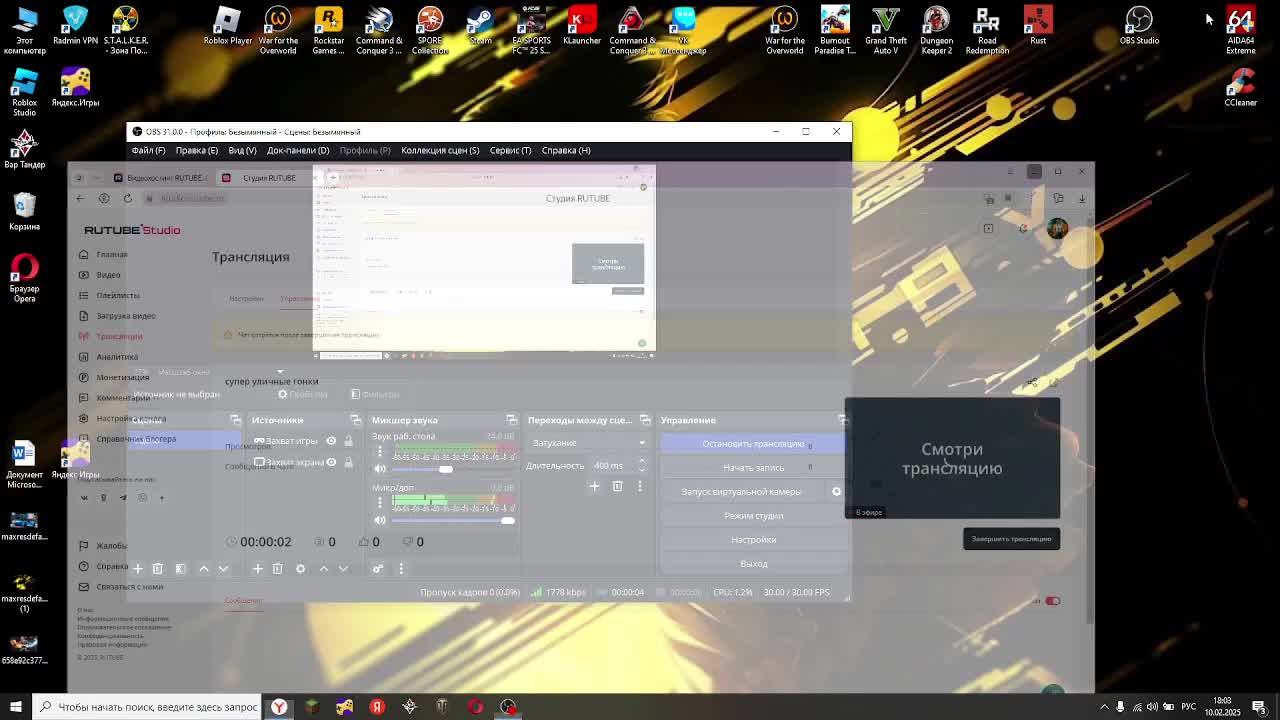The image size is (1280, 720).
Task: Open Roblox Player desktop shortcut
Action: click(228, 26)
